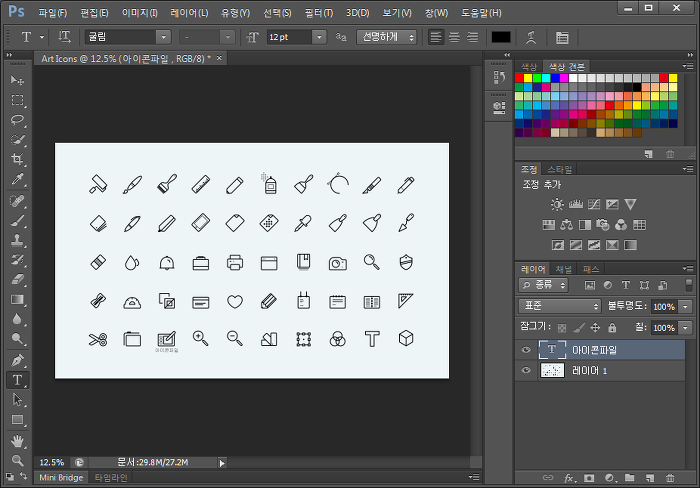Viewport: 700px width, 488px height.
Task: Toggle lock position
Action: pos(595,328)
